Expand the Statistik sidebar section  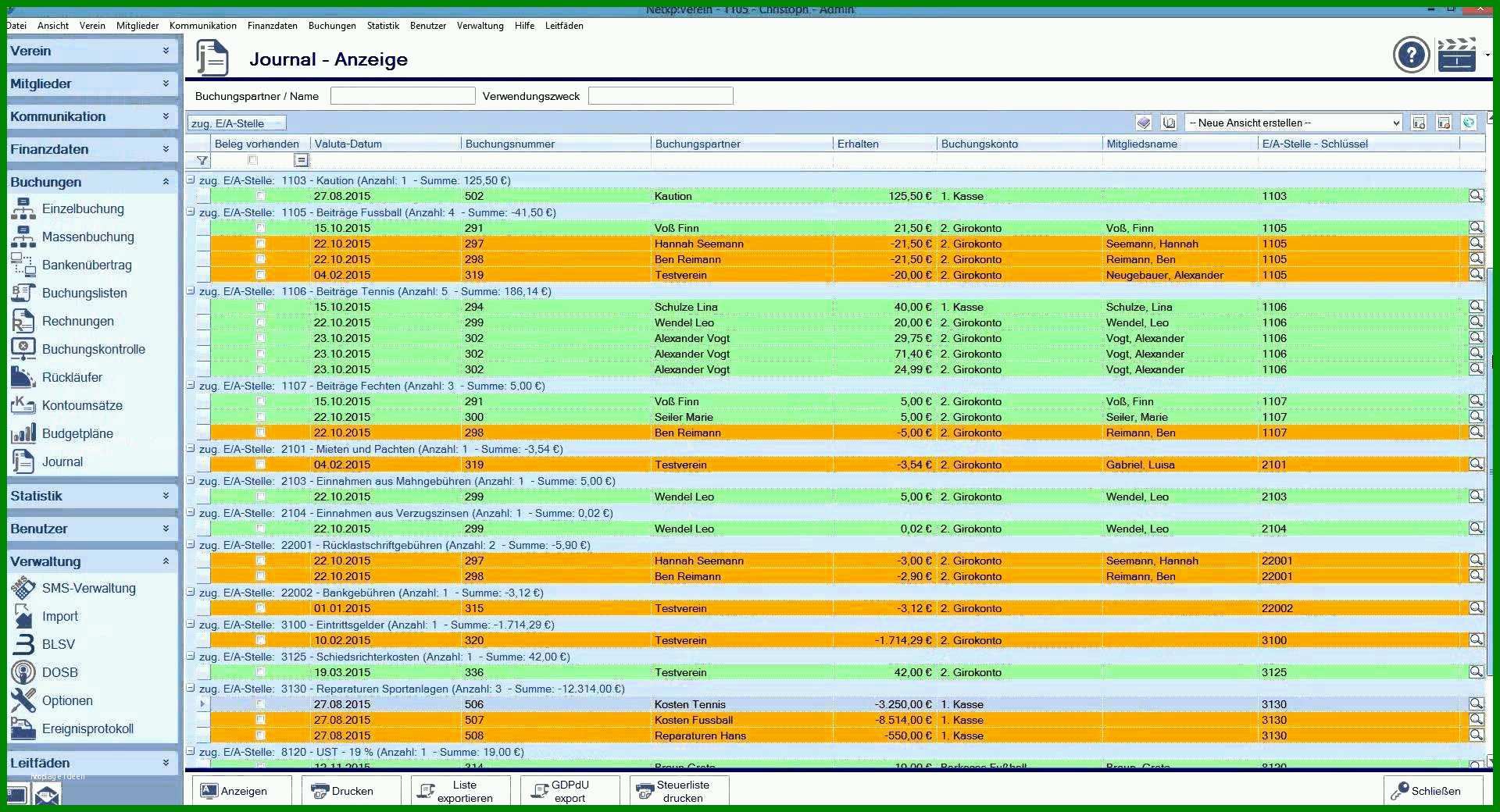91,496
